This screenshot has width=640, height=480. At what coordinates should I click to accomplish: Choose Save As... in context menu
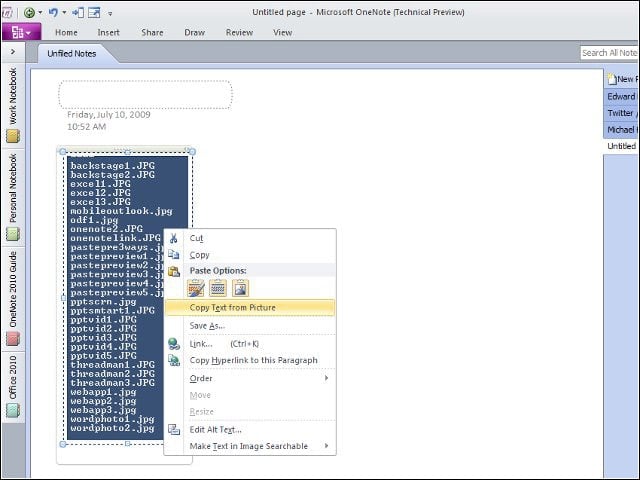tap(250, 326)
